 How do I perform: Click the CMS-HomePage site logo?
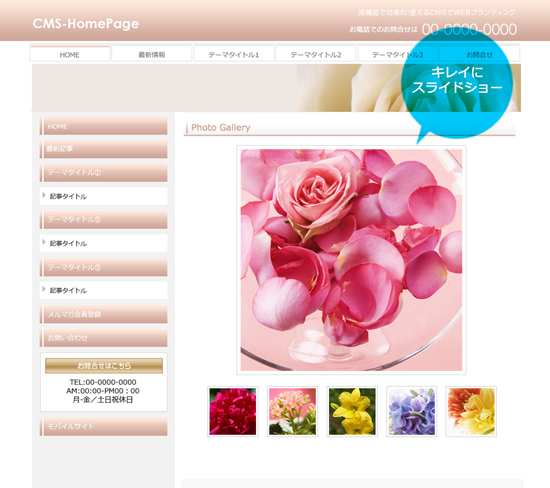click(x=86, y=24)
